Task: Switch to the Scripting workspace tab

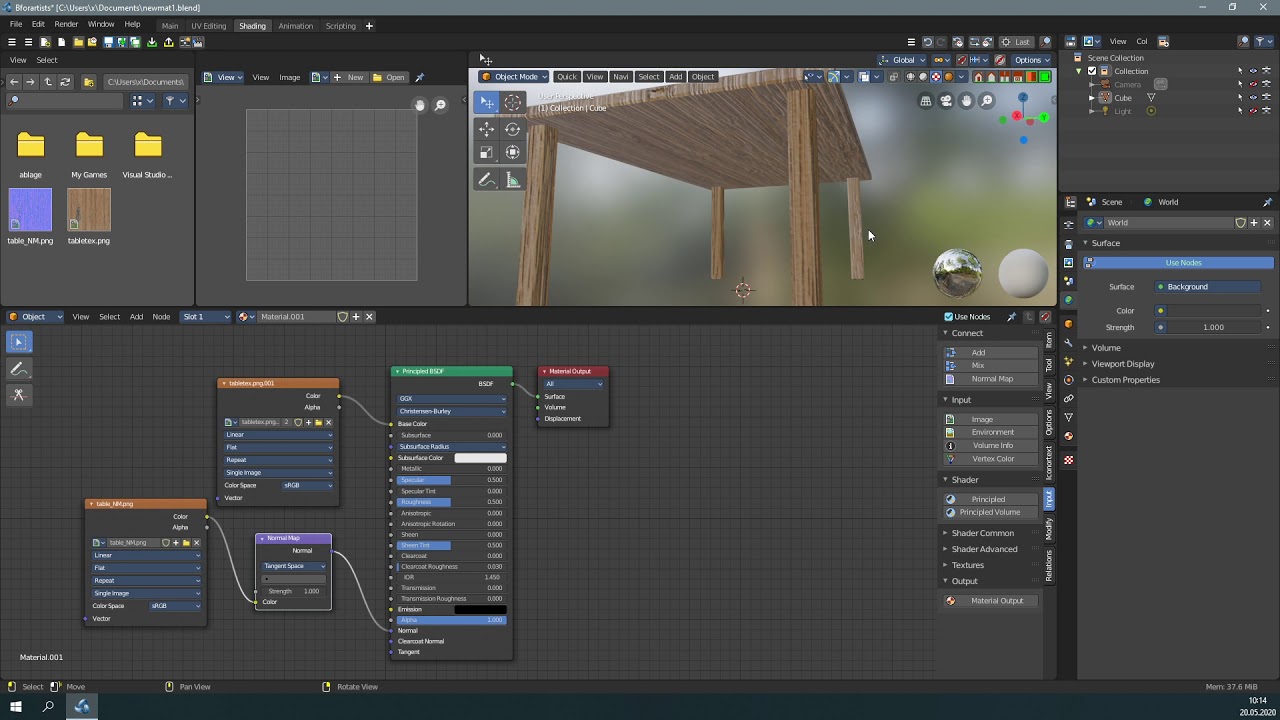Action: coord(340,26)
